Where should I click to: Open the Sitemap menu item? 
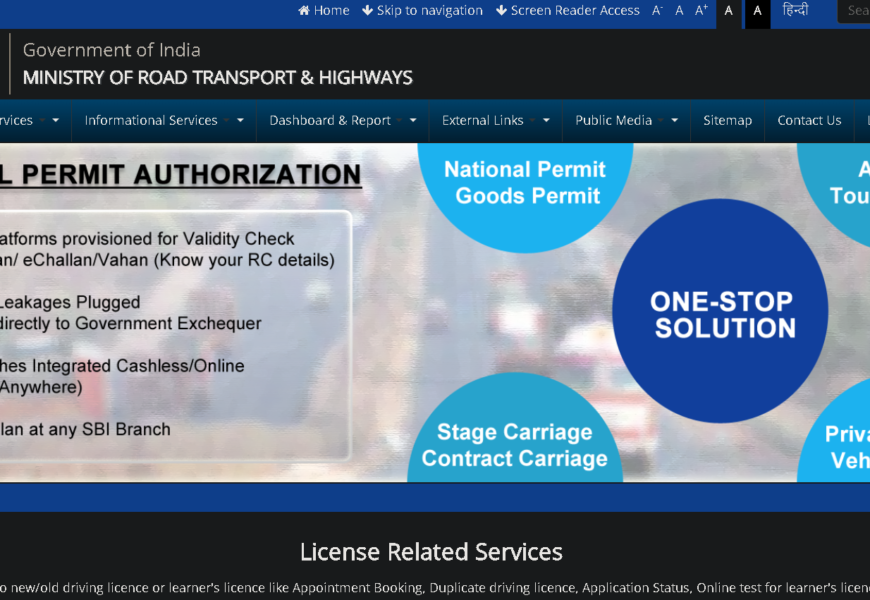[x=727, y=120]
